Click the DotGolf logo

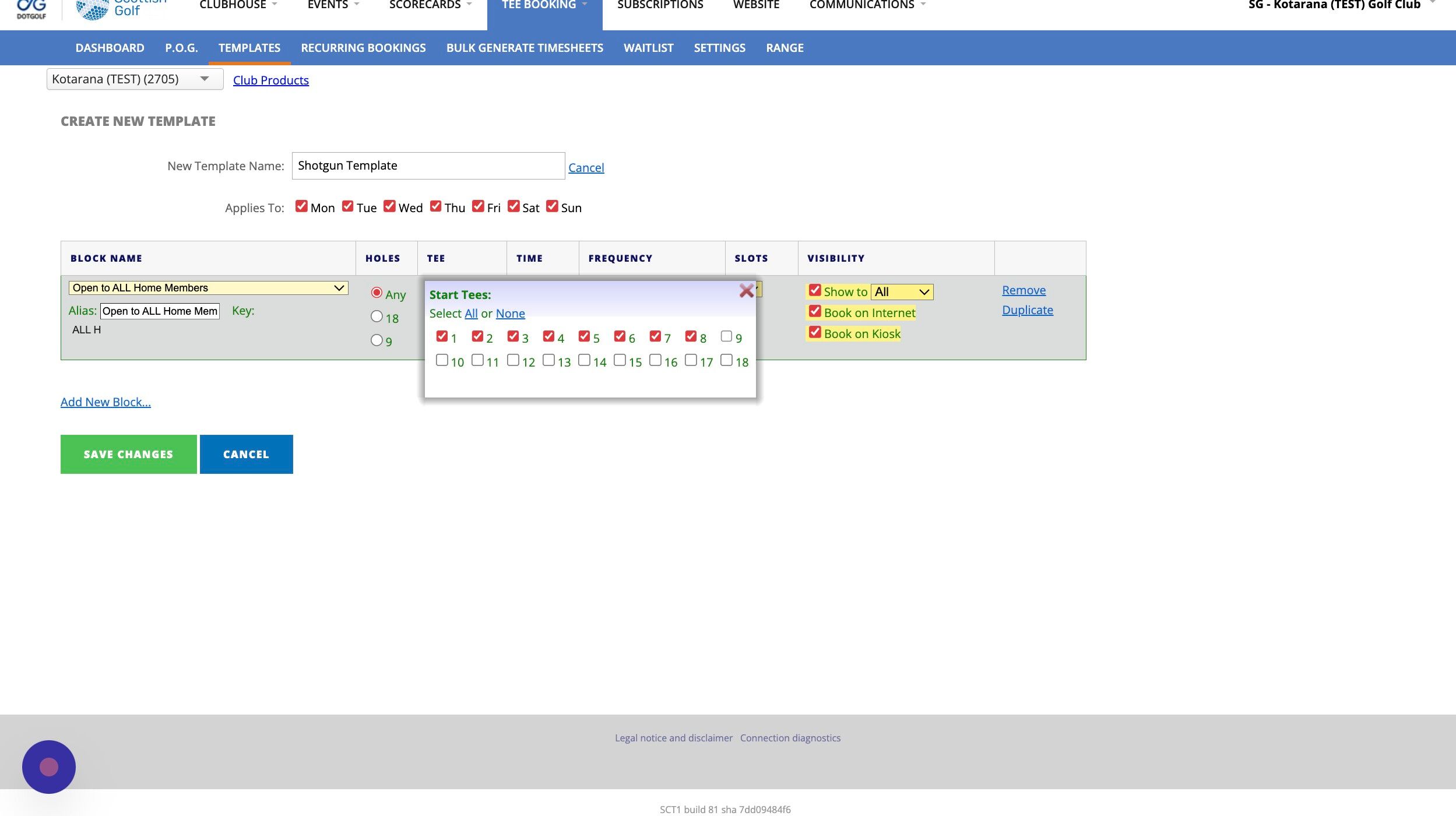31,9
